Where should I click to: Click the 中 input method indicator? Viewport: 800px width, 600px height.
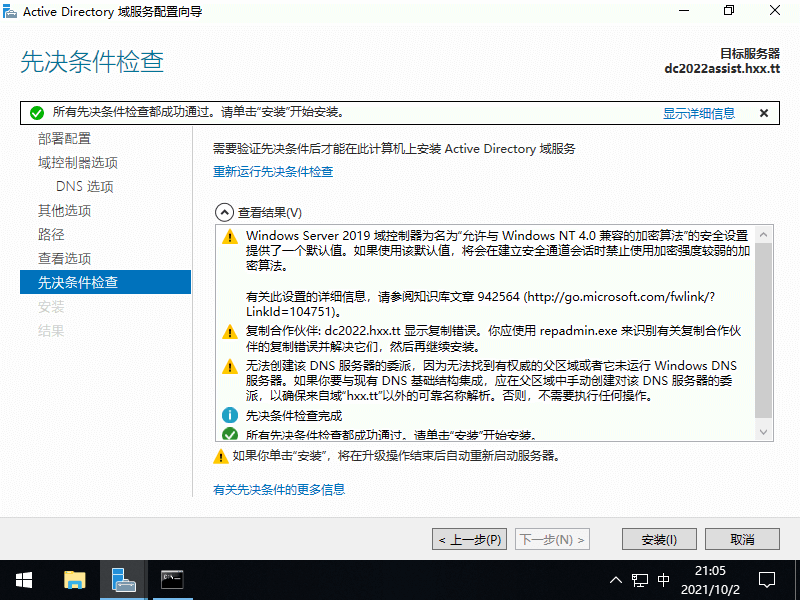click(x=664, y=580)
